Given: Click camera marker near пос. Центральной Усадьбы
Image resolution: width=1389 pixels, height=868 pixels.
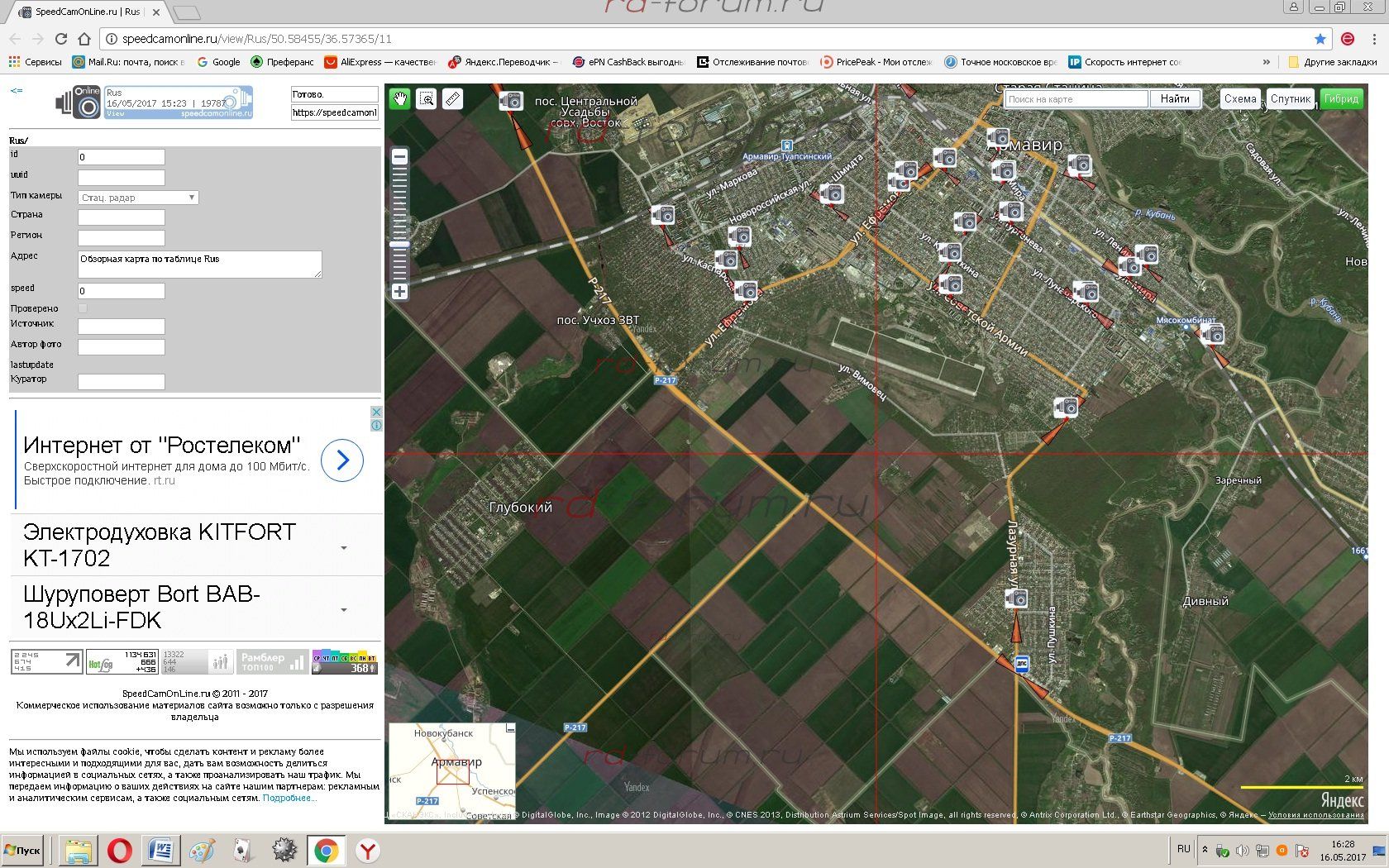Looking at the screenshot, I should point(511,101).
